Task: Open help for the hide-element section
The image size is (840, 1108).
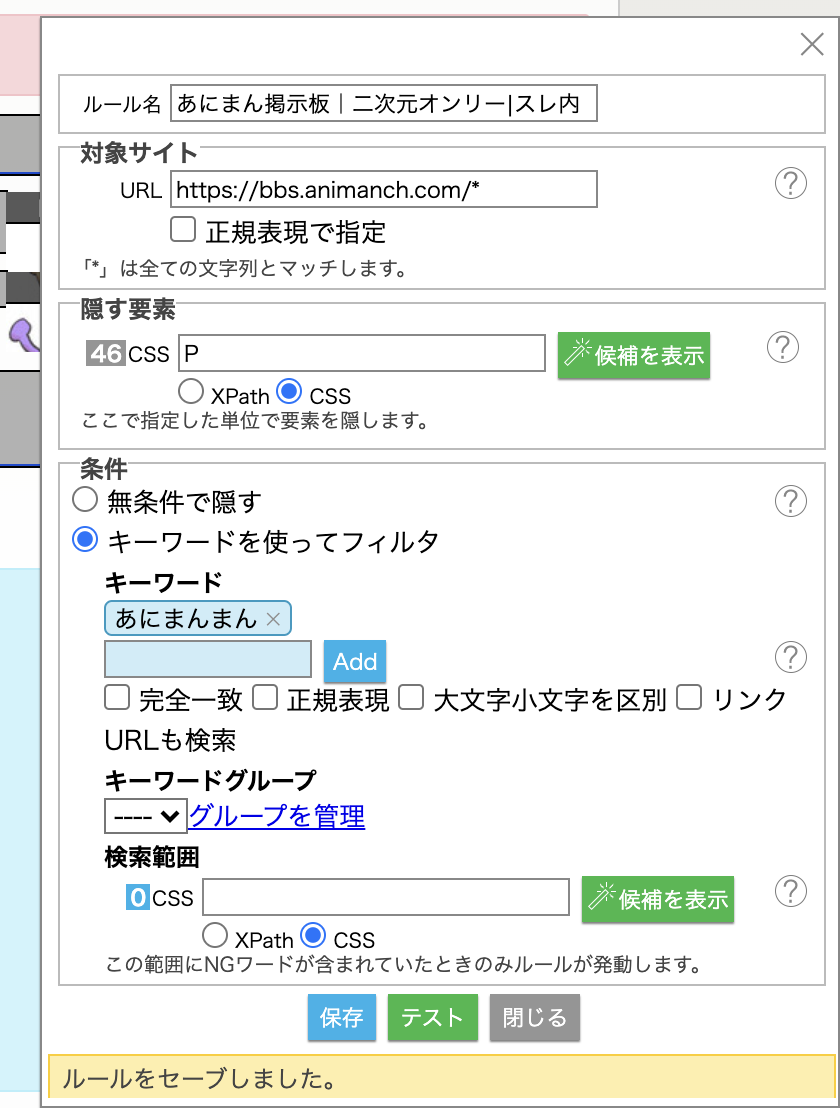Action: coord(782,347)
